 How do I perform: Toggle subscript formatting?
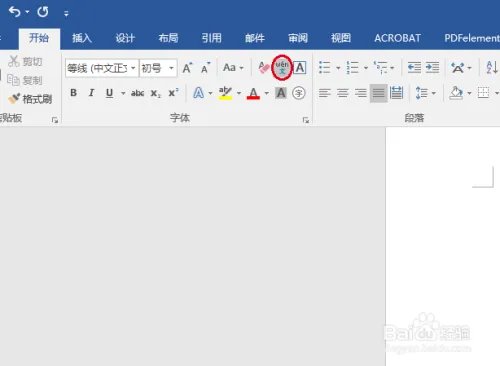pos(155,93)
